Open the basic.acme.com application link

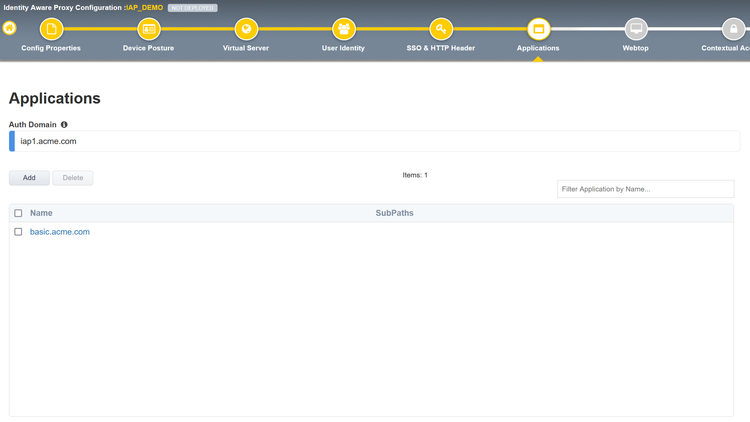pyautogui.click(x=60, y=232)
